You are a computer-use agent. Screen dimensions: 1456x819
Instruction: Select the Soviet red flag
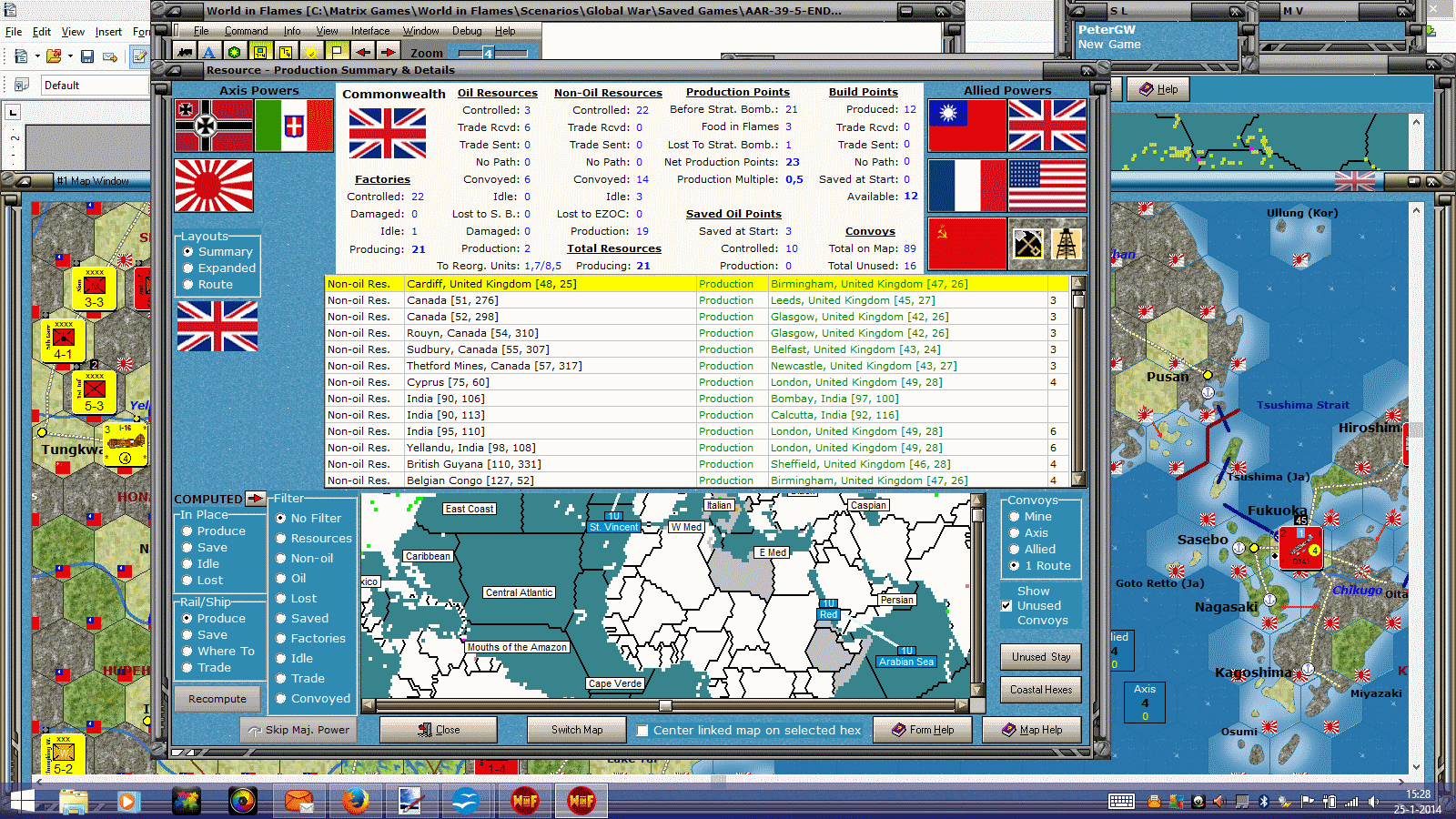(x=967, y=244)
